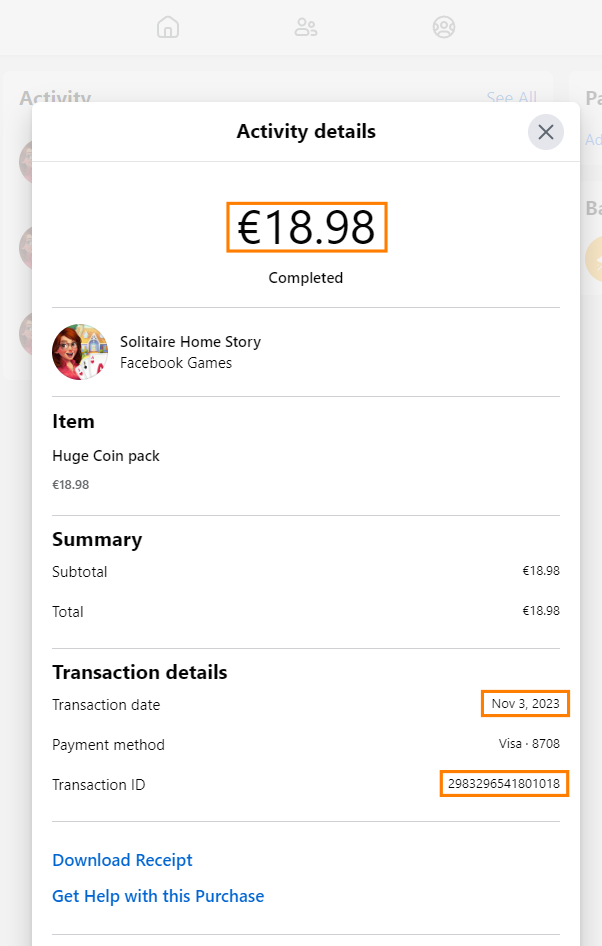Image resolution: width=602 pixels, height=946 pixels.
Task: Click the Facebook Games label
Action: pyautogui.click(x=176, y=363)
